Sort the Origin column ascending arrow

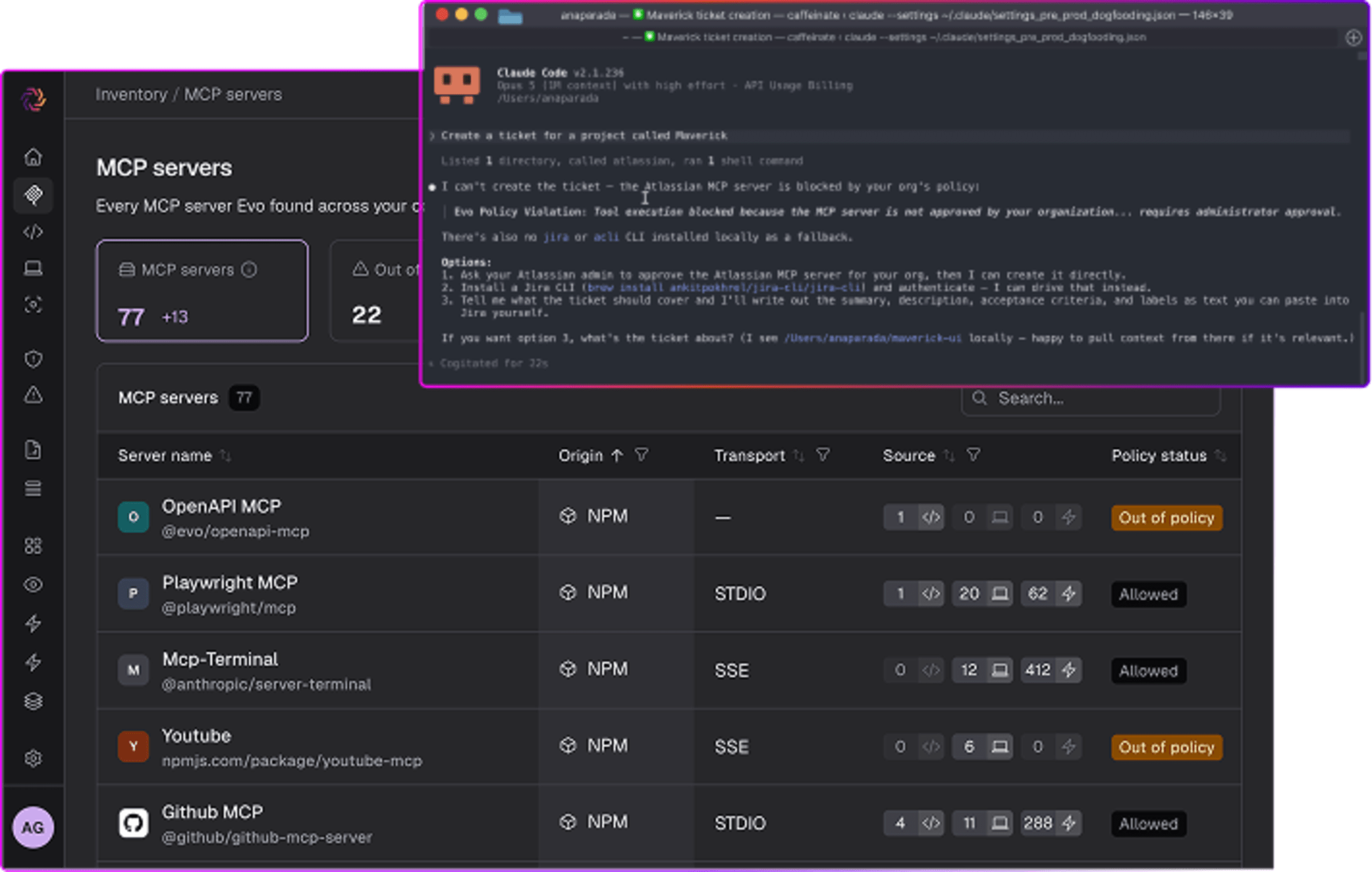[x=617, y=456]
